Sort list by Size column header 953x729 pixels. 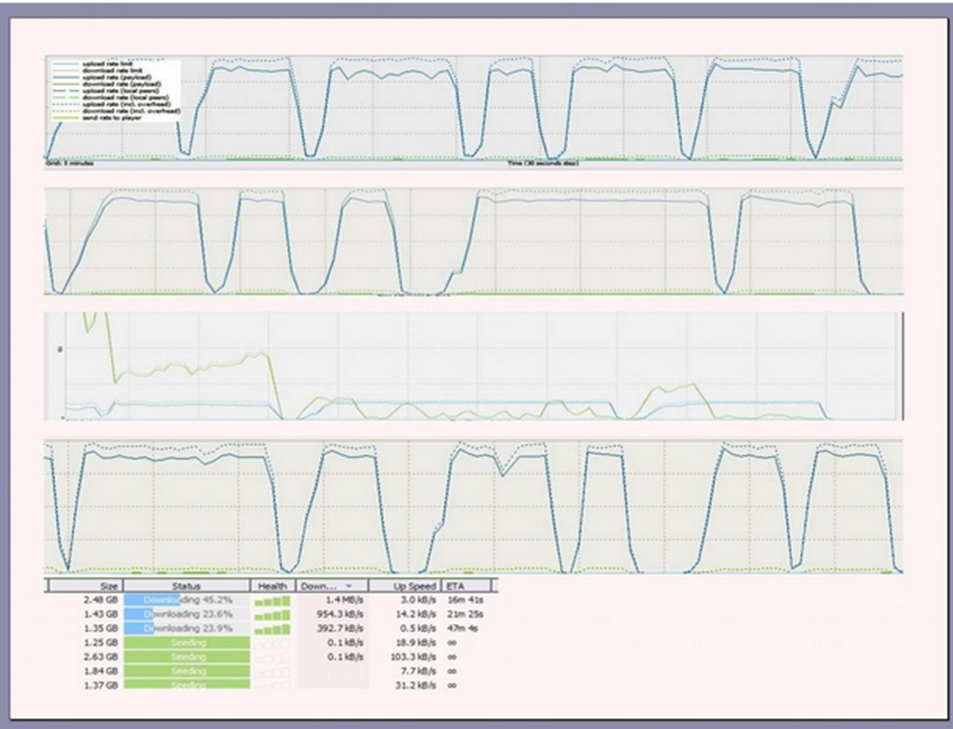point(86,586)
